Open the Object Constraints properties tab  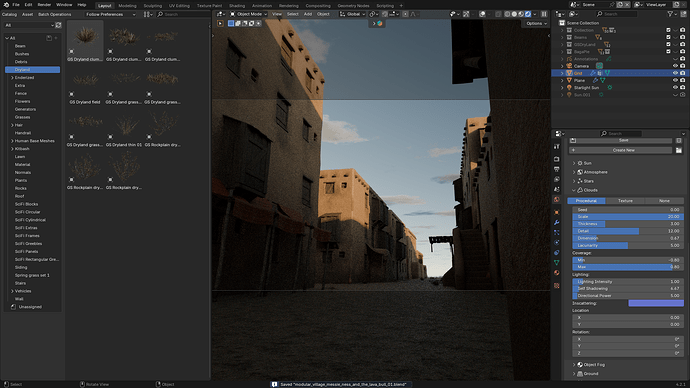pyautogui.click(x=557, y=253)
